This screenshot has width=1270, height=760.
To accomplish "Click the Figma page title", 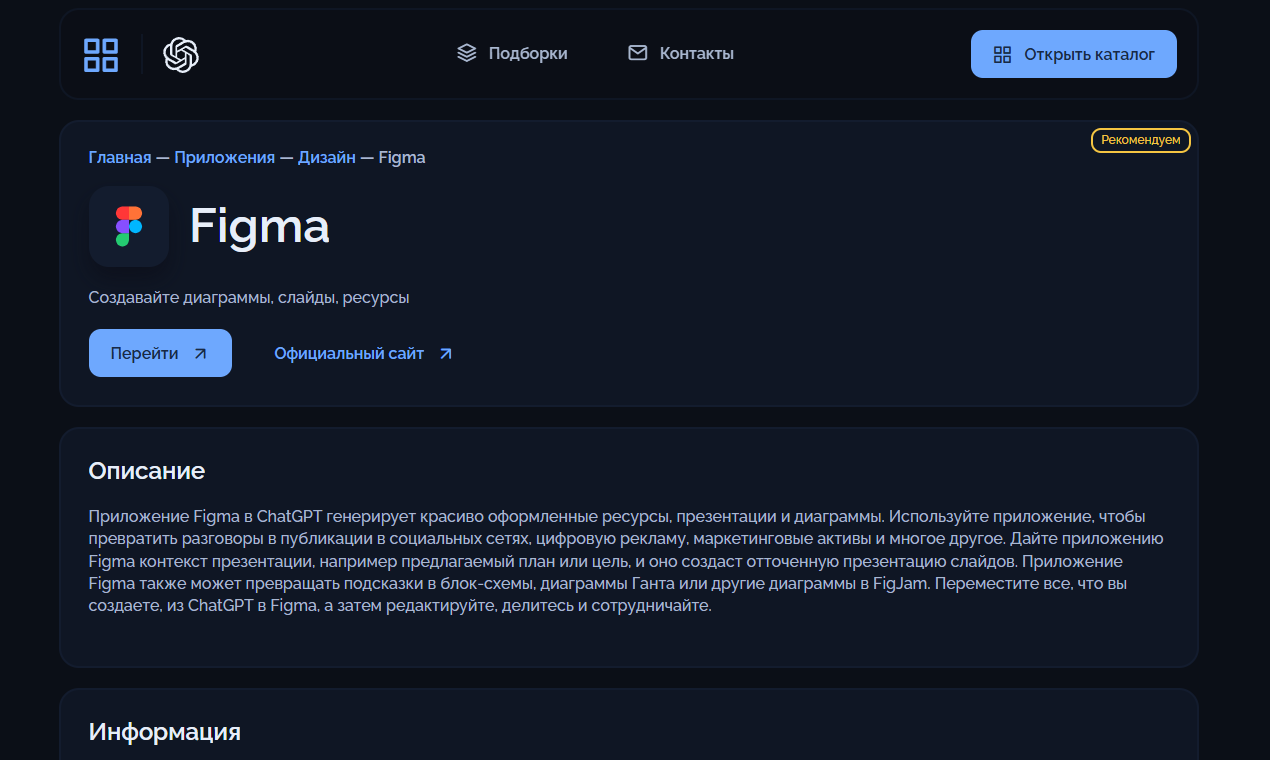I will [260, 226].
